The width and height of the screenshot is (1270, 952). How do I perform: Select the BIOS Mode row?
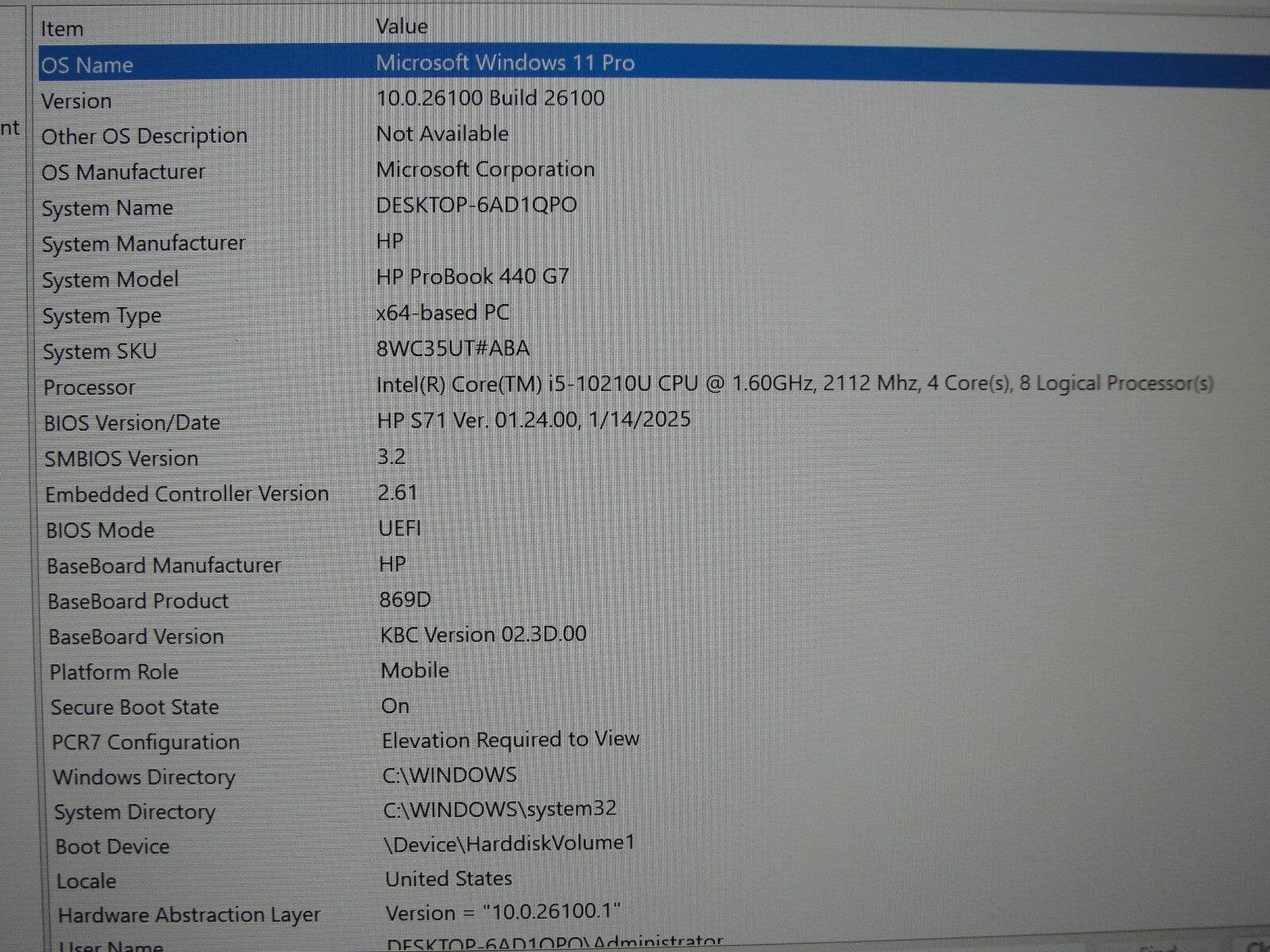tap(100, 531)
